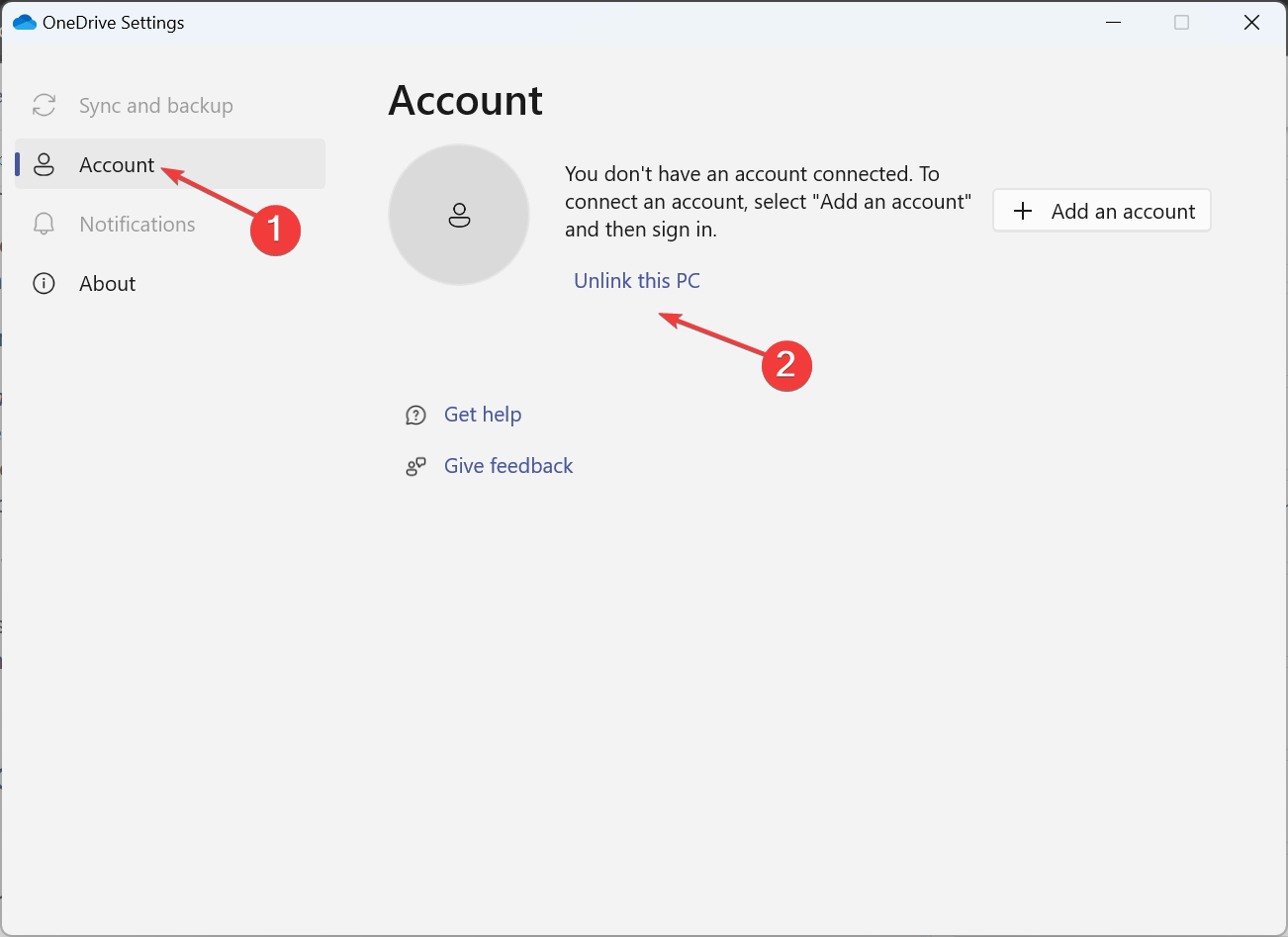Select the Account tab in sidebar

pos(170,164)
